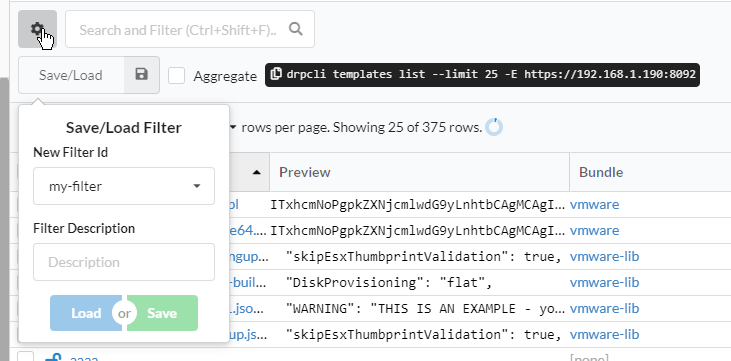Click the Bundle column header
This screenshot has height=361, width=731.
pyautogui.click(x=650, y=172)
